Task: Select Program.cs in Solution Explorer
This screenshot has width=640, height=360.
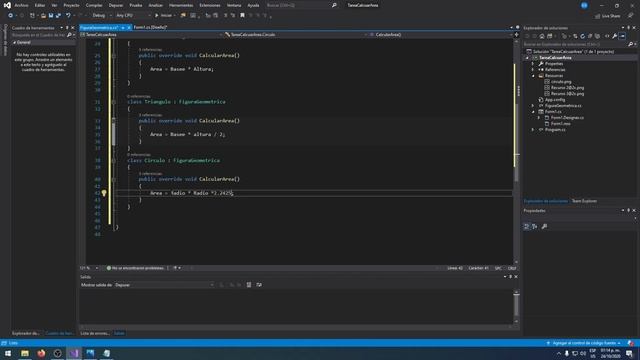Action: [555, 130]
